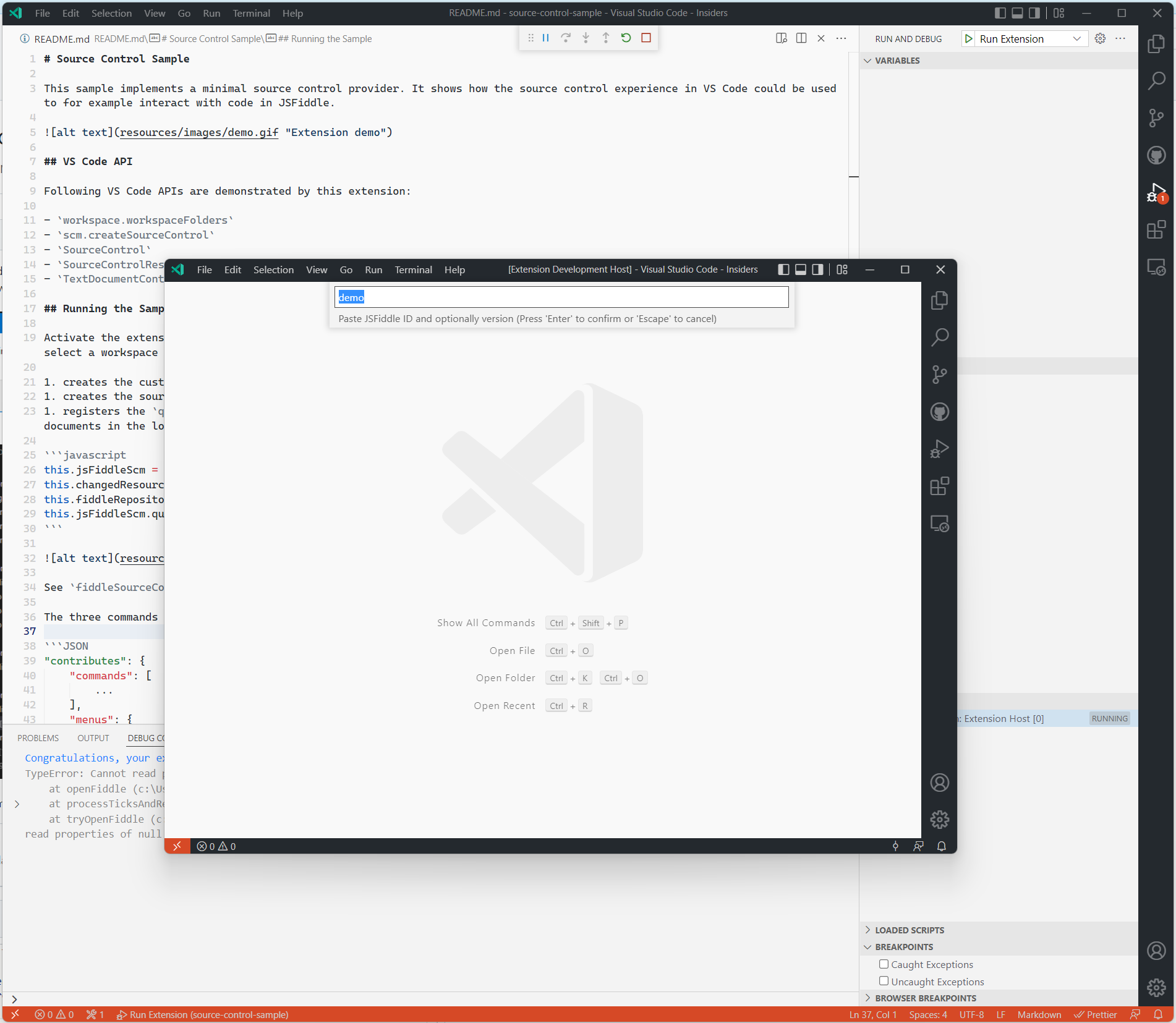
Task: Open Run and Debug in Extension Development Host
Action: 939,449
